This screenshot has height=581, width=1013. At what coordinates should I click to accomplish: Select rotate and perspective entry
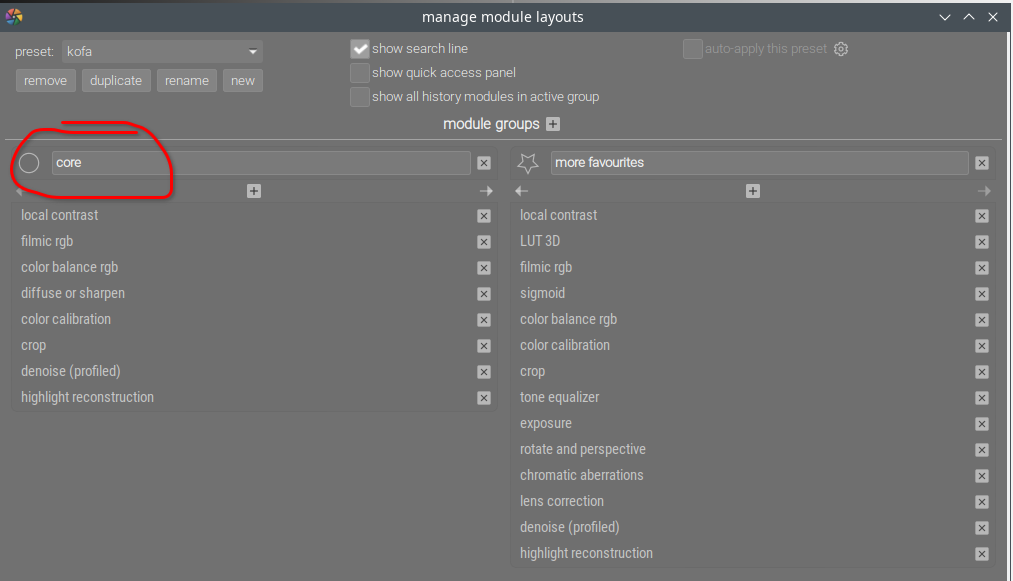coord(583,450)
